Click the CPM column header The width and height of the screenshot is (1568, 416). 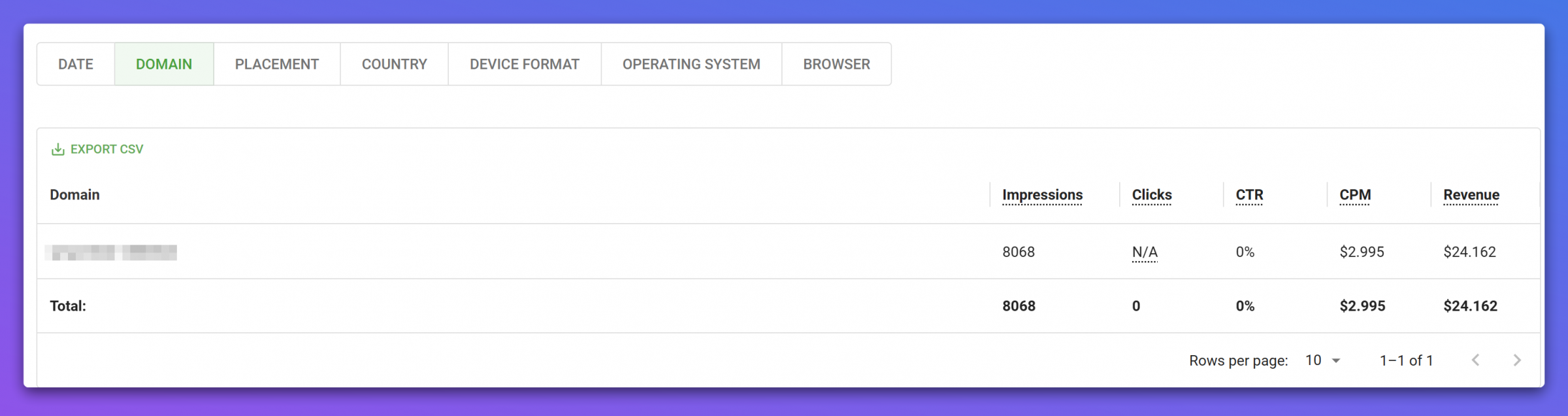[x=1355, y=195]
